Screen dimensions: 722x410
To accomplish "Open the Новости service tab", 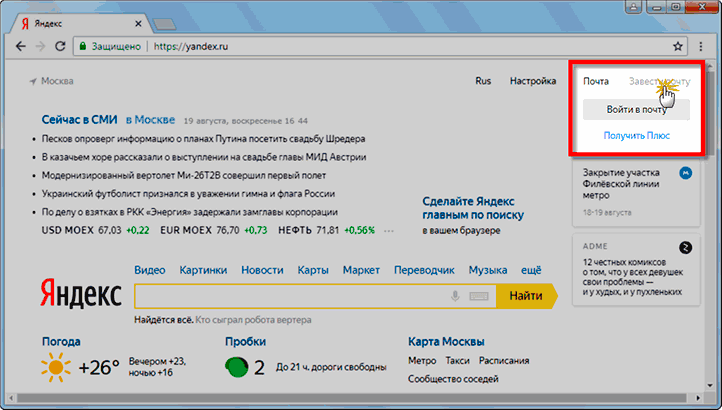I will [x=262, y=270].
